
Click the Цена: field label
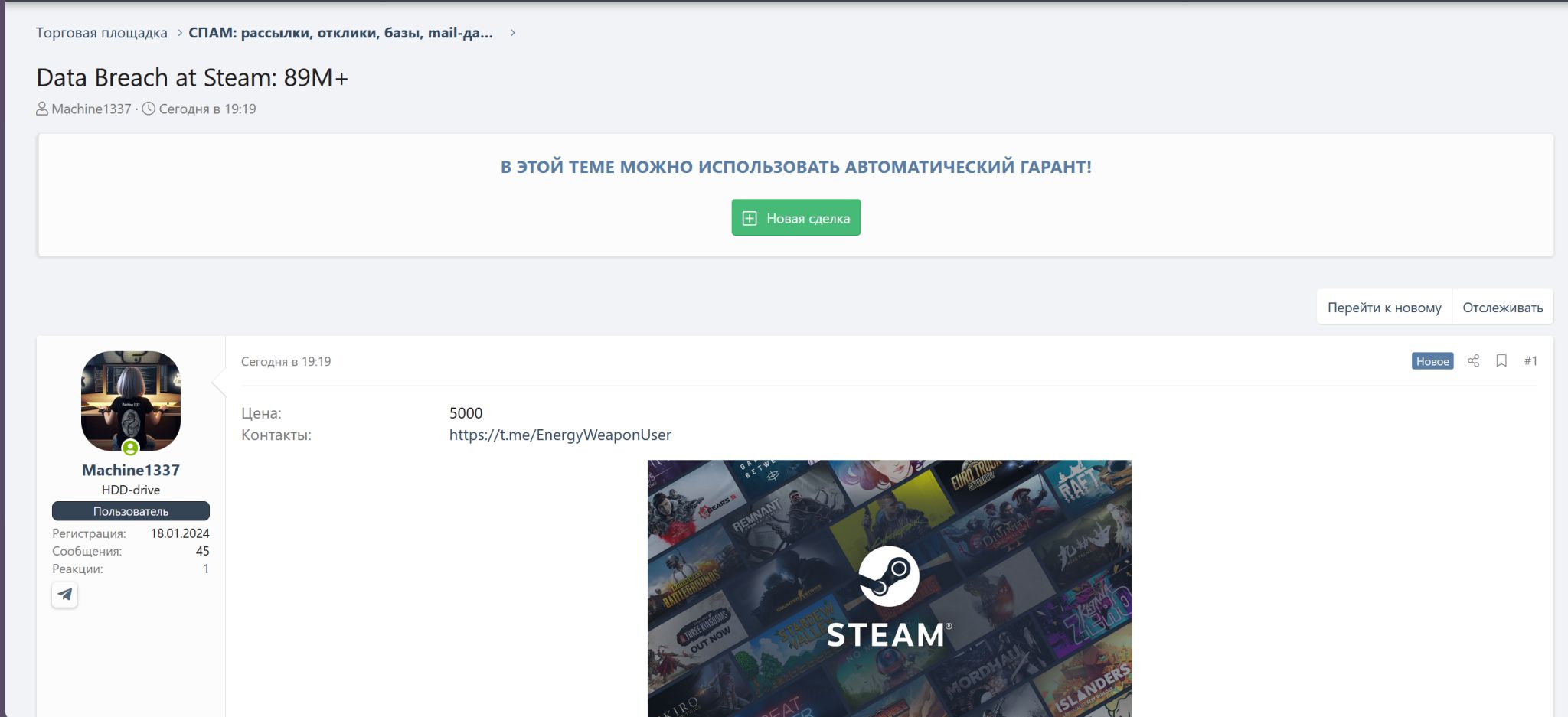(261, 413)
